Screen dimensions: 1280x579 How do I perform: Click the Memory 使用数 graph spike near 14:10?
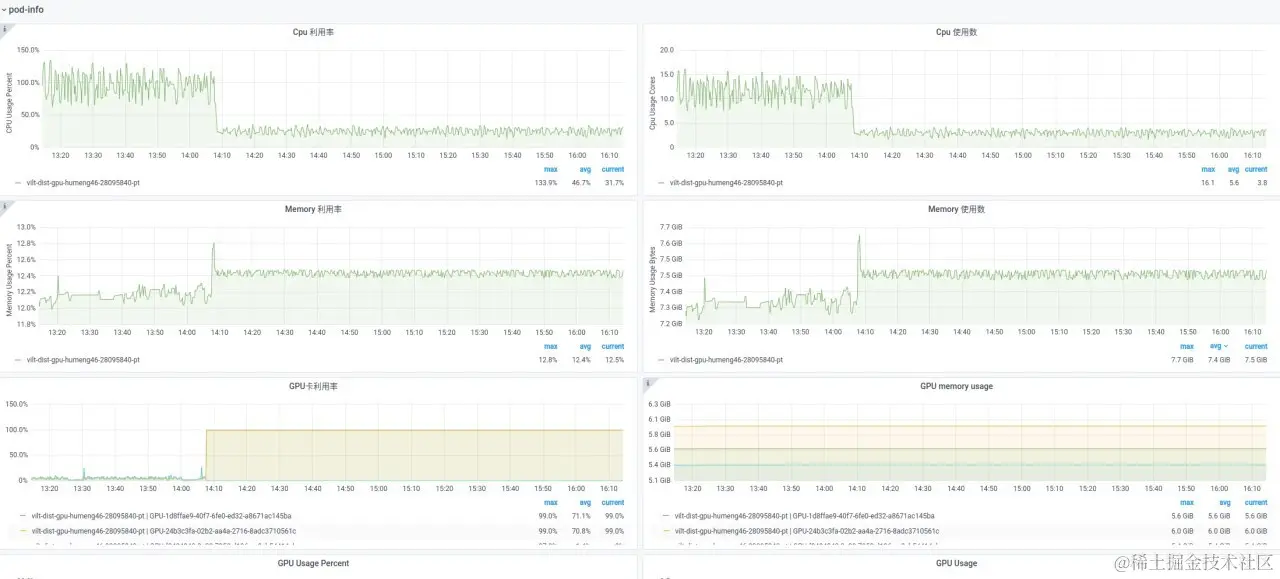point(859,255)
